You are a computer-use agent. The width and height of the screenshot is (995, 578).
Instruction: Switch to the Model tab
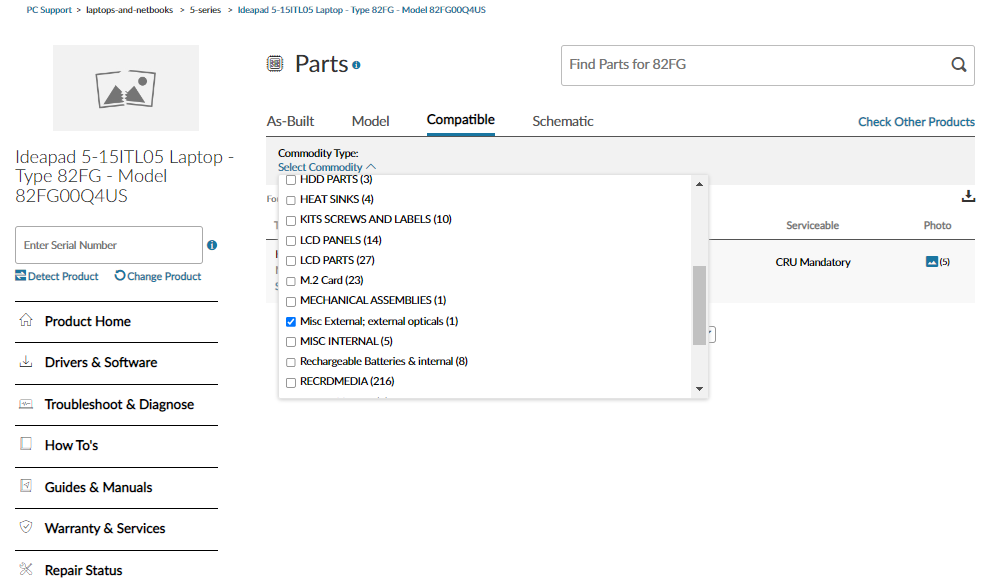371,121
